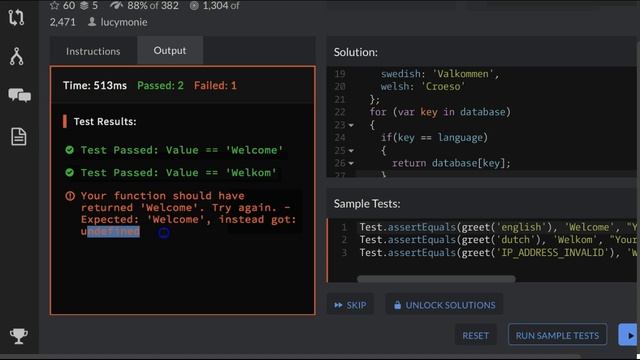Image resolution: width=640 pixels, height=360 pixels.
Task: Click code line "swedish: 'Valkommen'"
Action: coord(440,74)
